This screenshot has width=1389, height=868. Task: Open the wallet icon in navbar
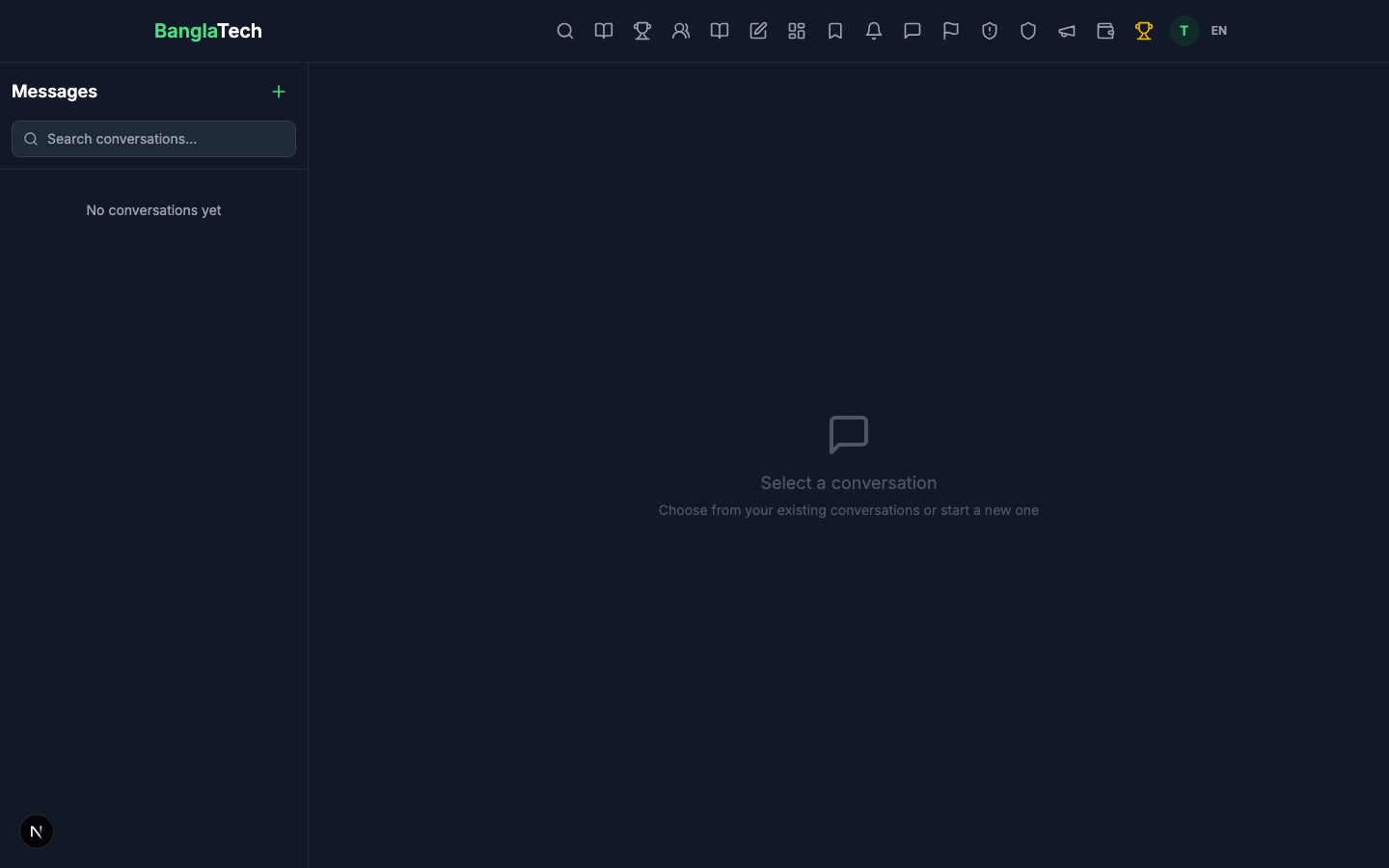tap(1105, 31)
